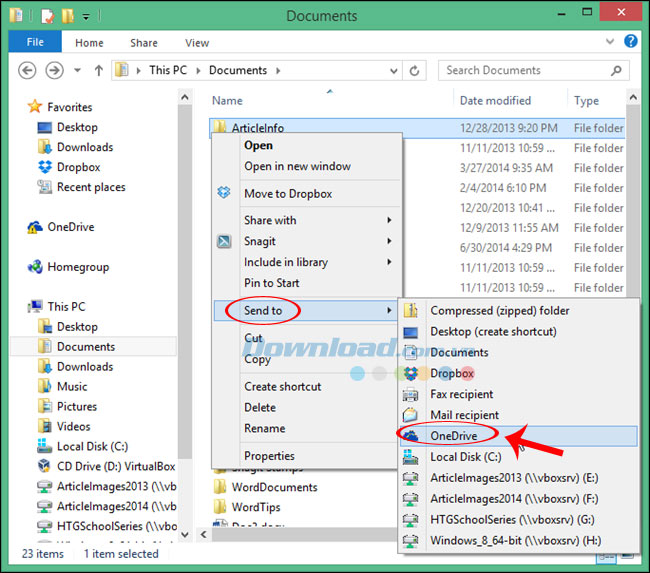
Task: Click the CD Drive (D:) VirtualBox icon
Action: click(44, 466)
